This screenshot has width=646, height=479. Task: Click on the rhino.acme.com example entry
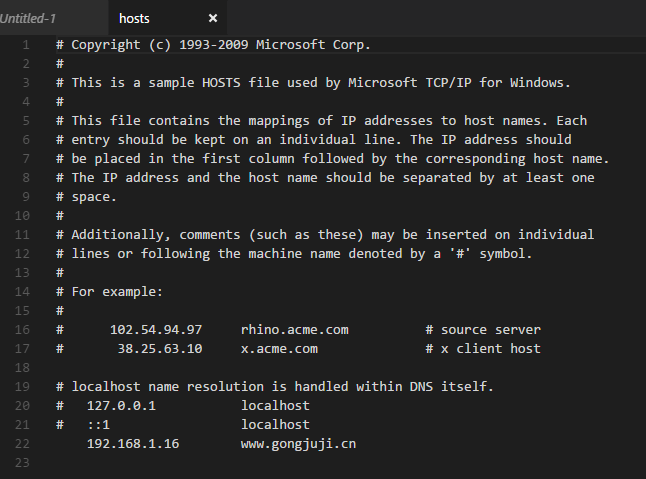(295, 329)
